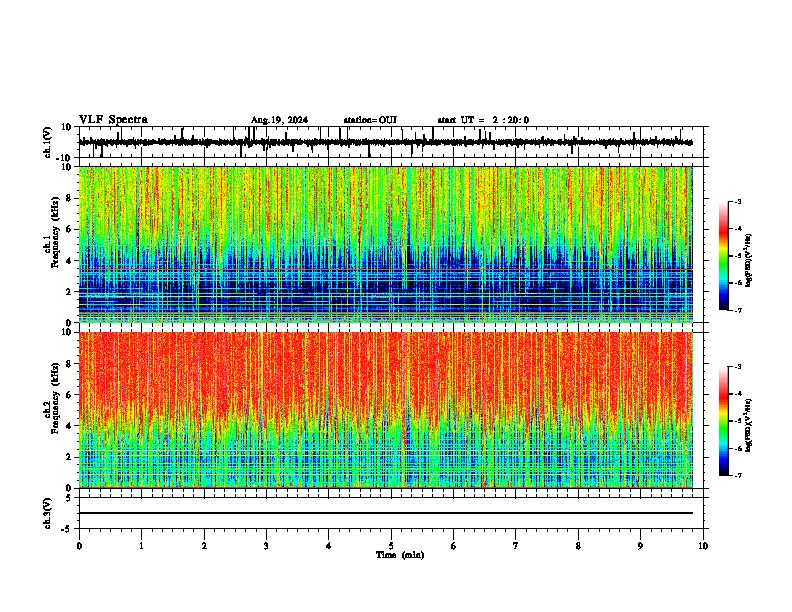
Task: Click the "Time (min)" axis label
Action: pyautogui.click(x=400, y=555)
